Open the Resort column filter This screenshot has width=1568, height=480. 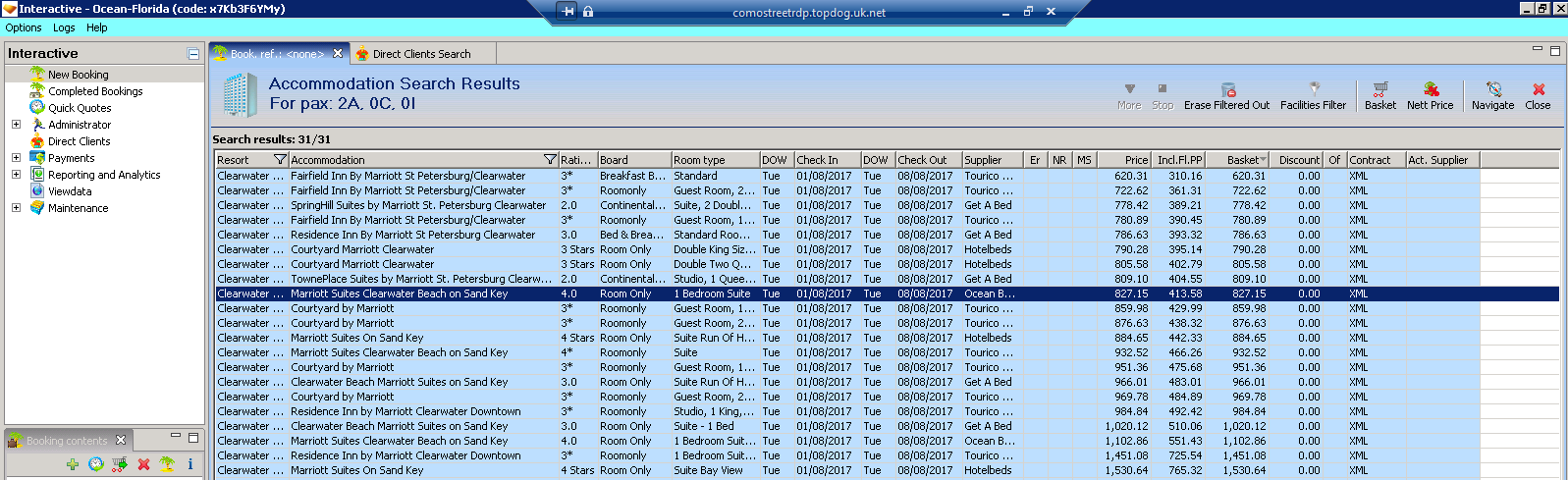pyautogui.click(x=280, y=159)
